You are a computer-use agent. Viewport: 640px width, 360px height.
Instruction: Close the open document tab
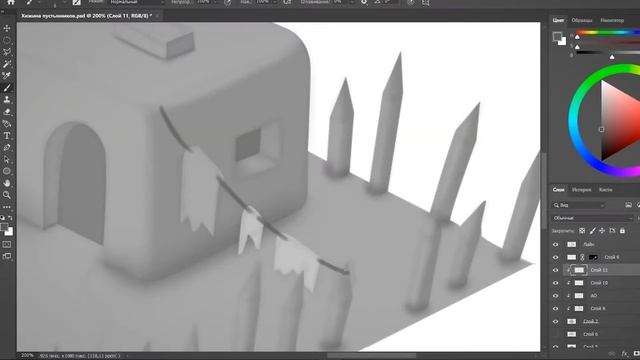point(157,16)
